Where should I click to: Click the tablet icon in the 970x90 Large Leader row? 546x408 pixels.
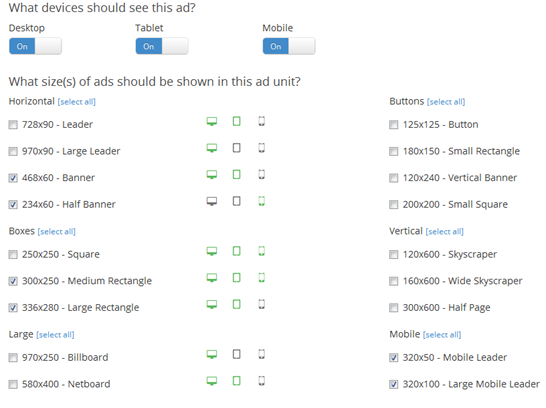tap(236, 148)
